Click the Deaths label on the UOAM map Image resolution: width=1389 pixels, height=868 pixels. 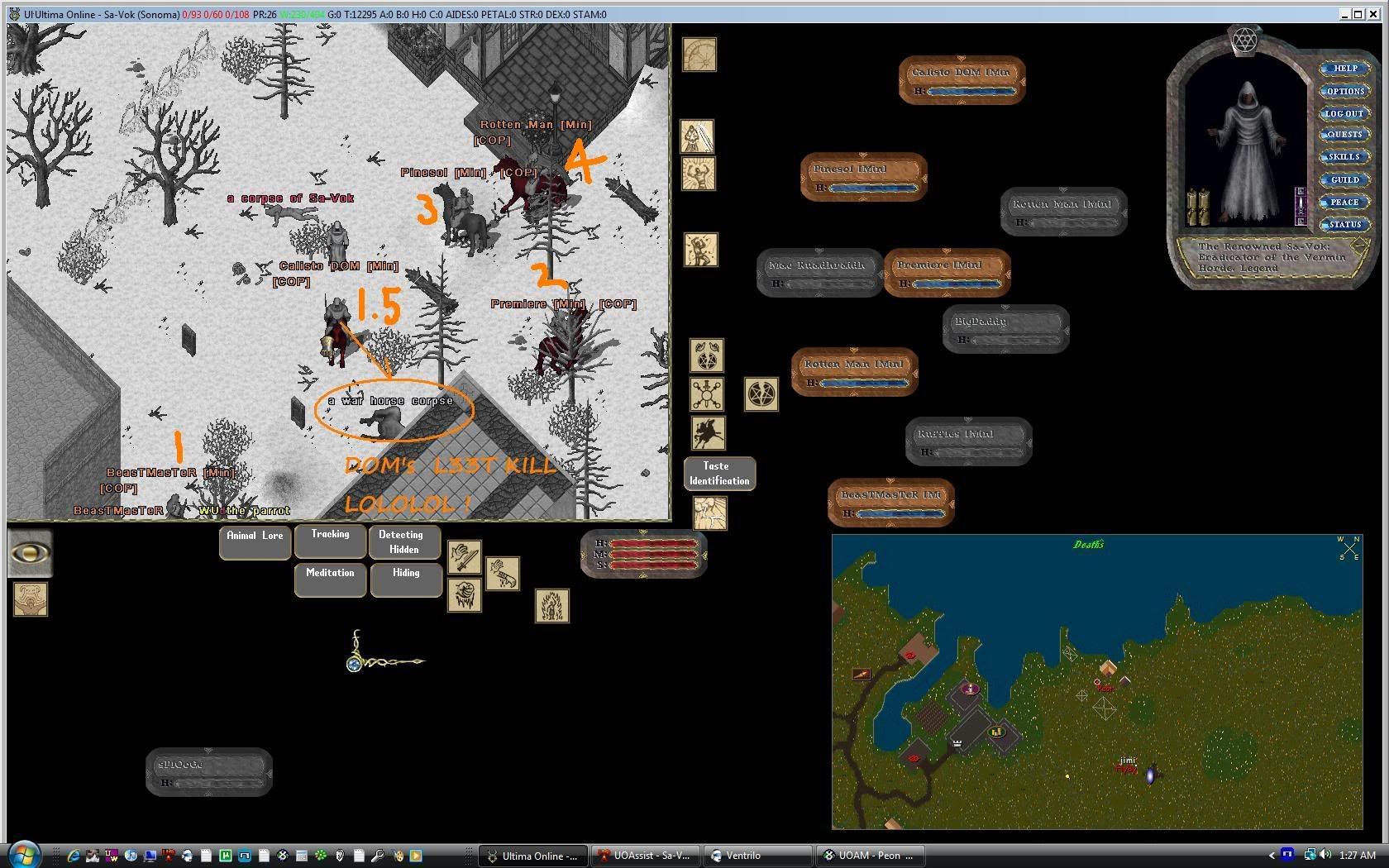click(x=1089, y=544)
